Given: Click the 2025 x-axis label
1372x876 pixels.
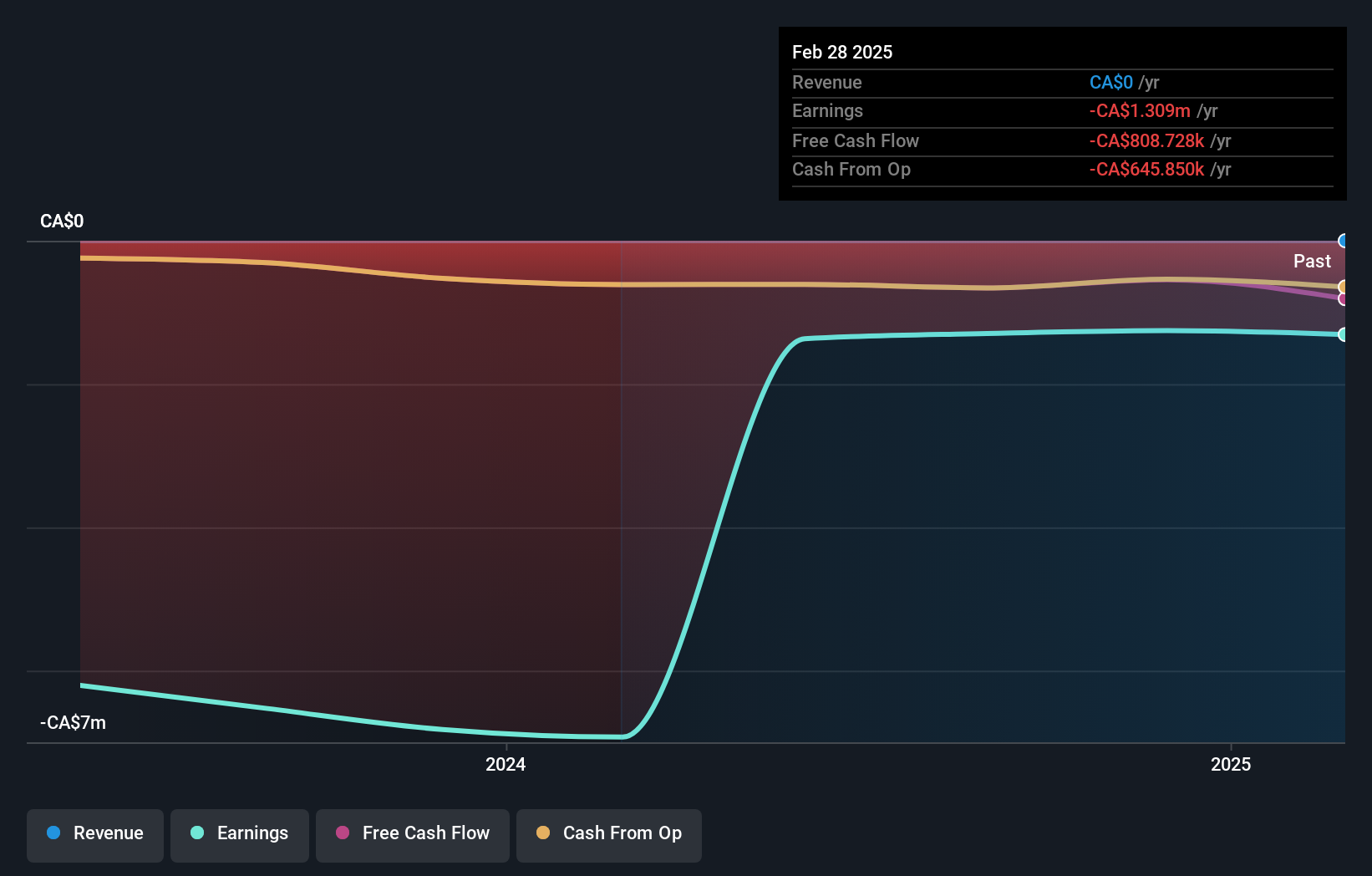Looking at the screenshot, I should (1231, 764).
